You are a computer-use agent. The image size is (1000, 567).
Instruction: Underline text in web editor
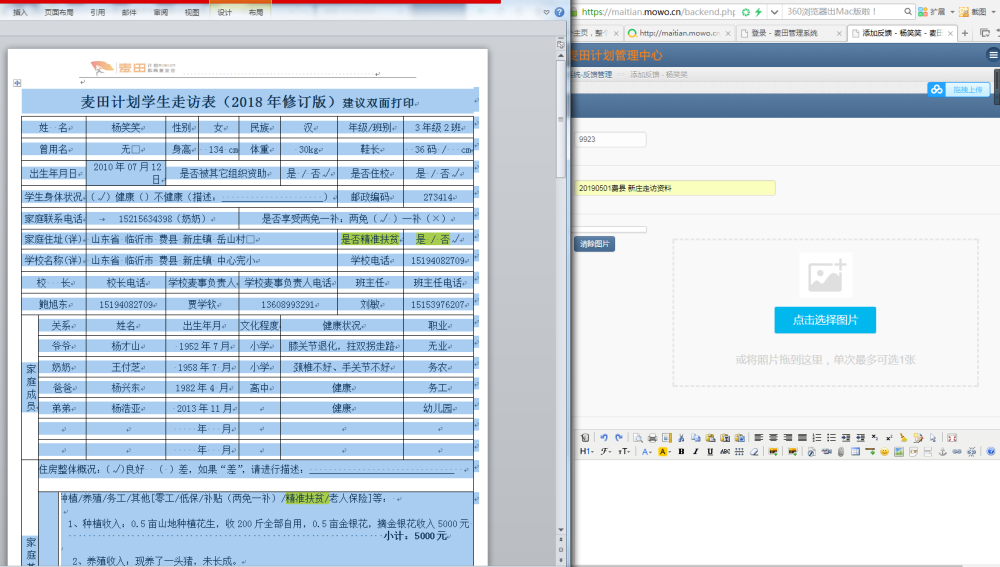[x=710, y=452]
